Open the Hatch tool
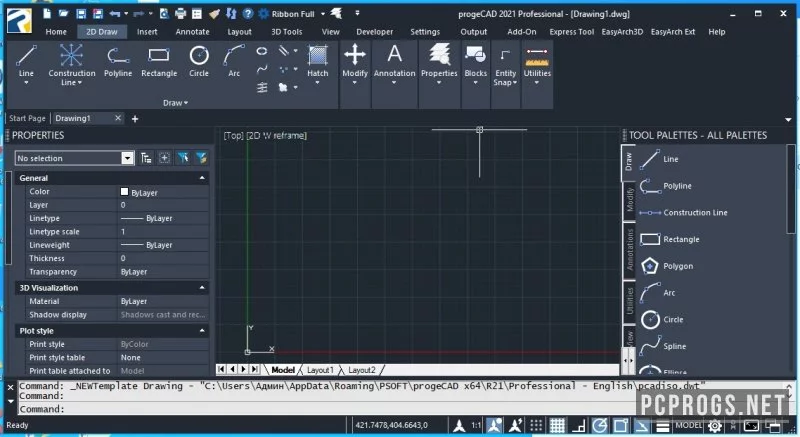The height and width of the screenshot is (437, 800). coord(317,62)
